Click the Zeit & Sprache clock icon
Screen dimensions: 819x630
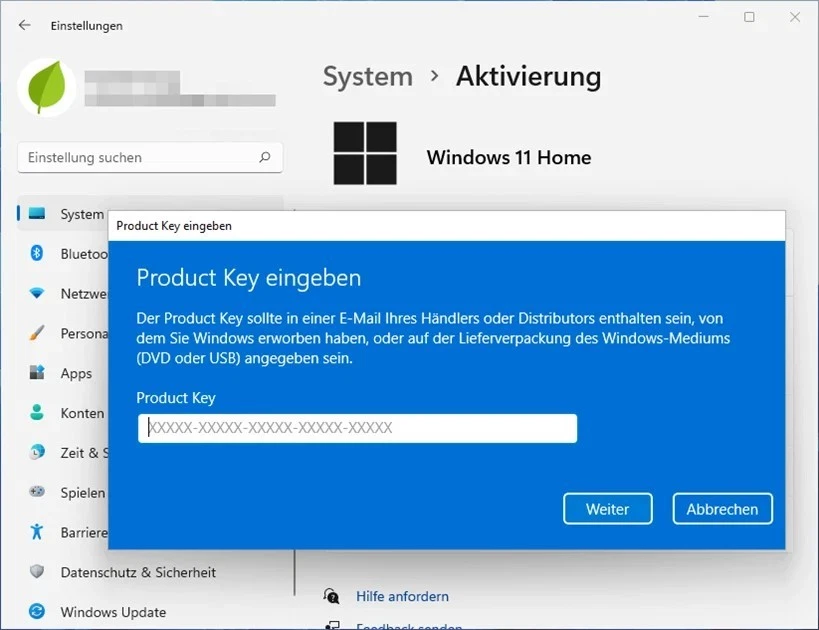click(x=35, y=452)
